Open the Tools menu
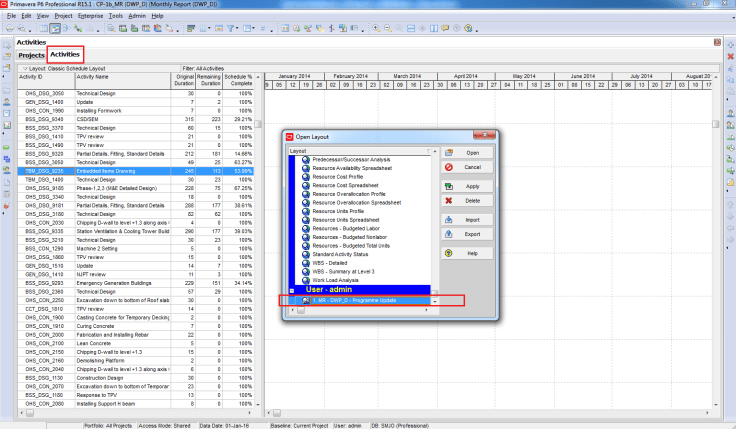 (116, 17)
